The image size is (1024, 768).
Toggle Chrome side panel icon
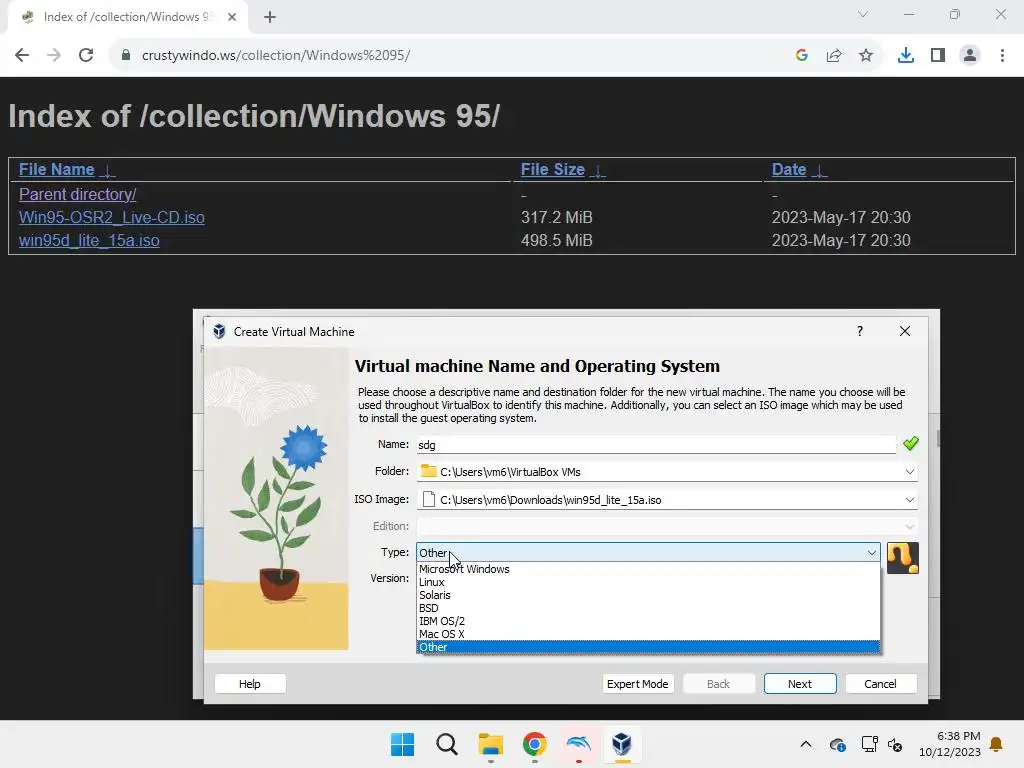(x=938, y=56)
